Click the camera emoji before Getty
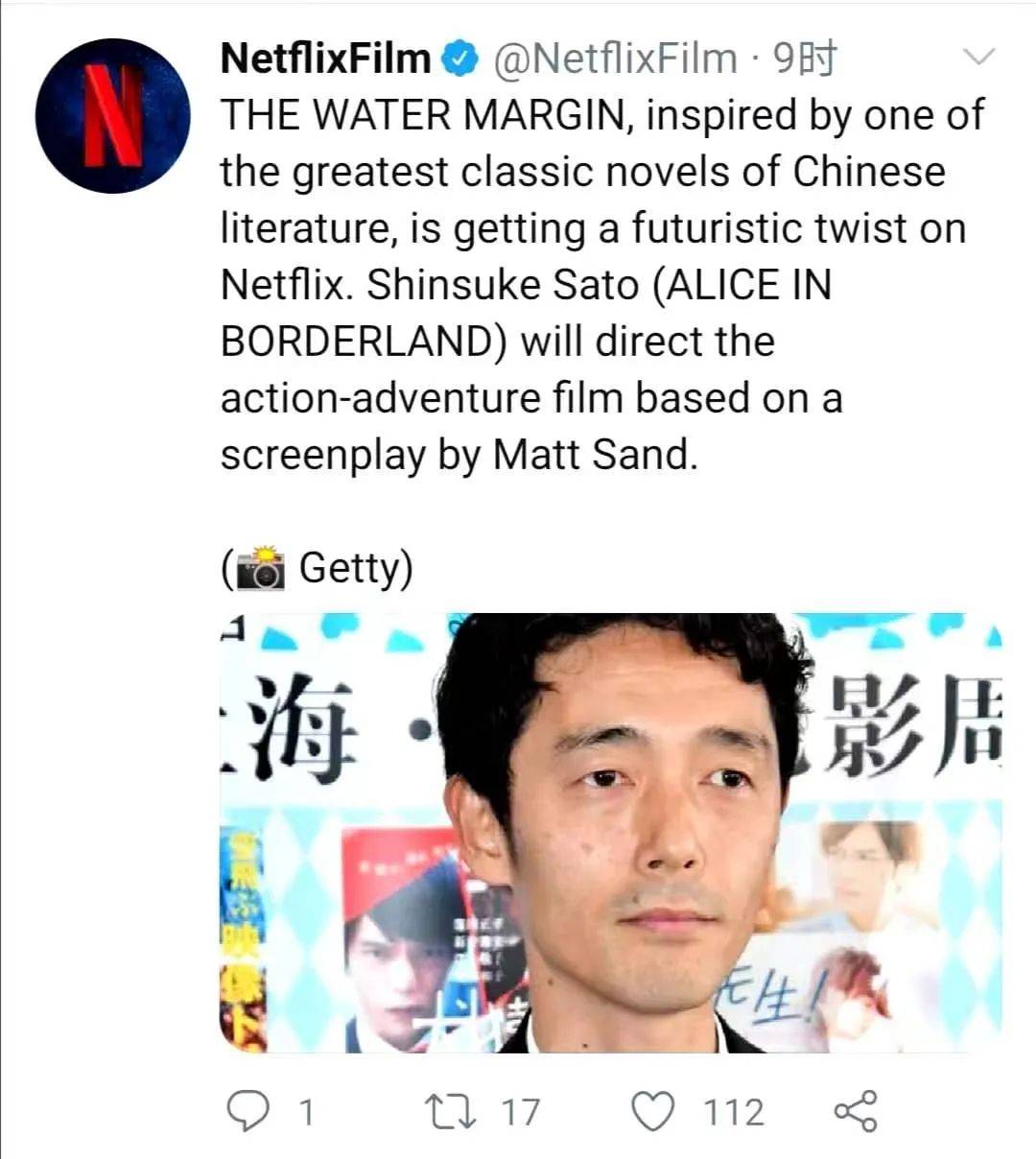The width and height of the screenshot is (1036, 1159). 260,568
